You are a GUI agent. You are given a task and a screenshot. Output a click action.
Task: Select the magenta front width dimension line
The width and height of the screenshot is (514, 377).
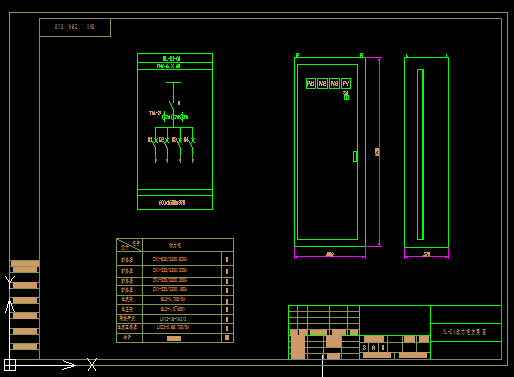(330, 257)
